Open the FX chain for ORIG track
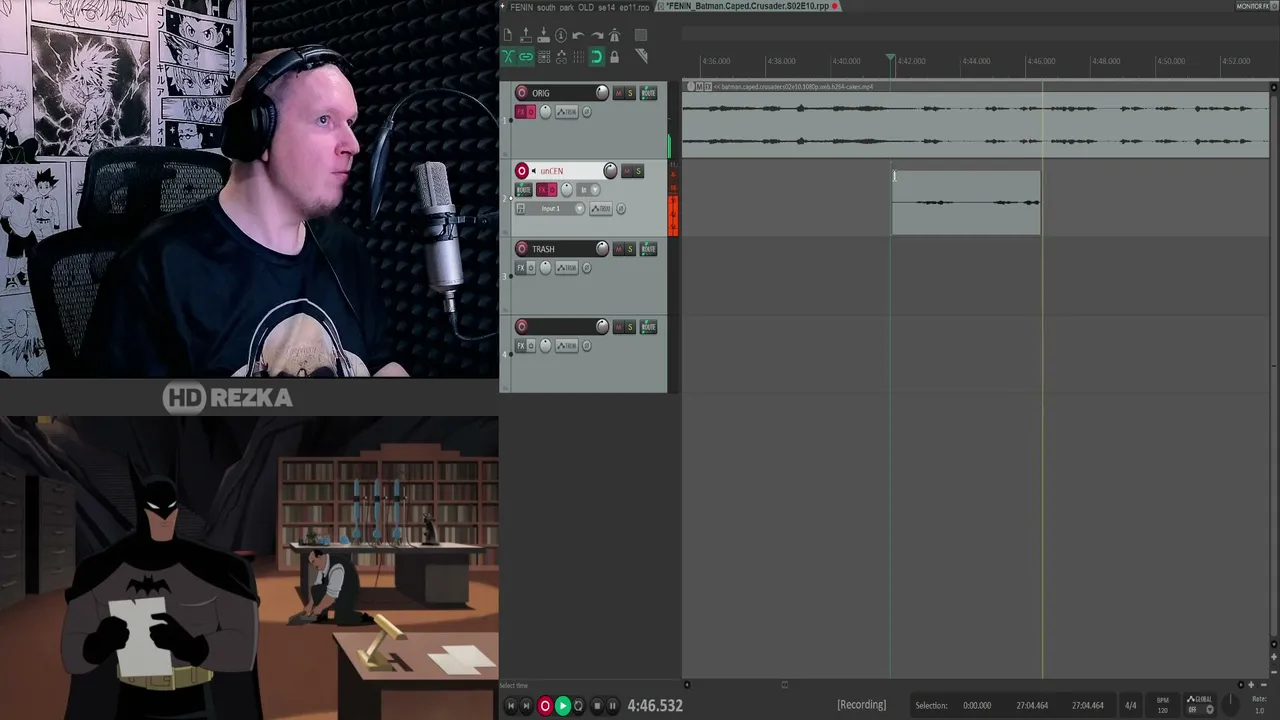1280x720 pixels. tap(520, 112)
